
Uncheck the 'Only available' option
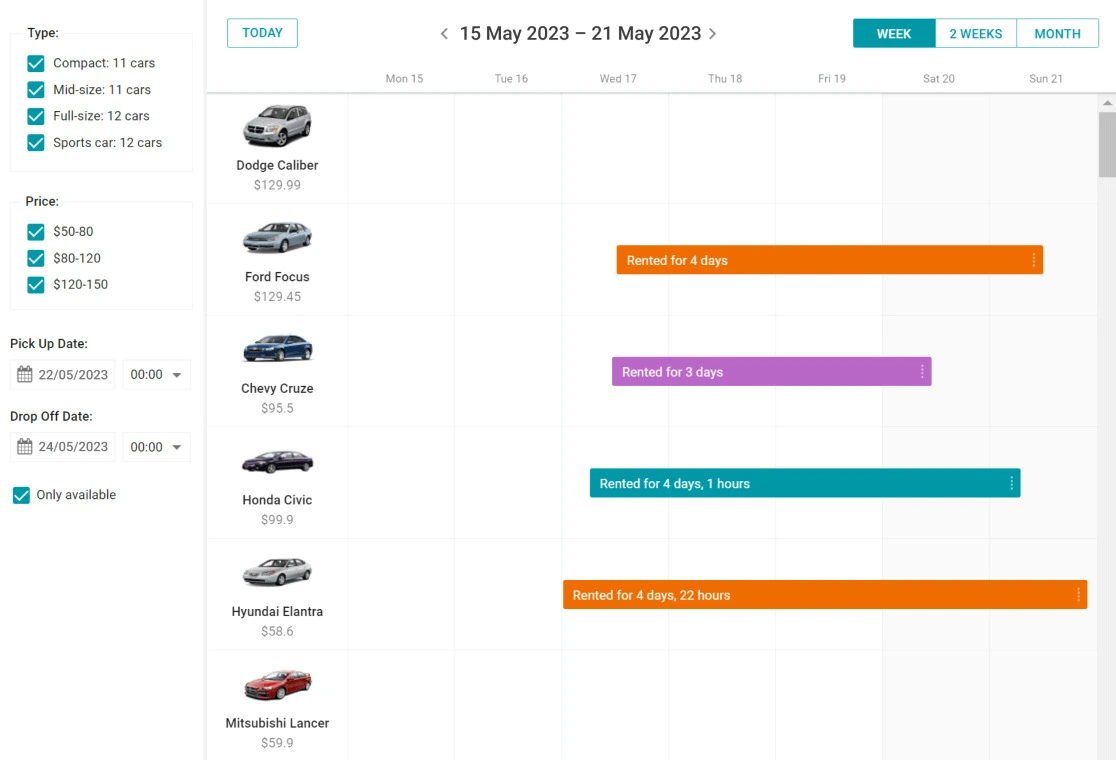(x=21, y=494)
